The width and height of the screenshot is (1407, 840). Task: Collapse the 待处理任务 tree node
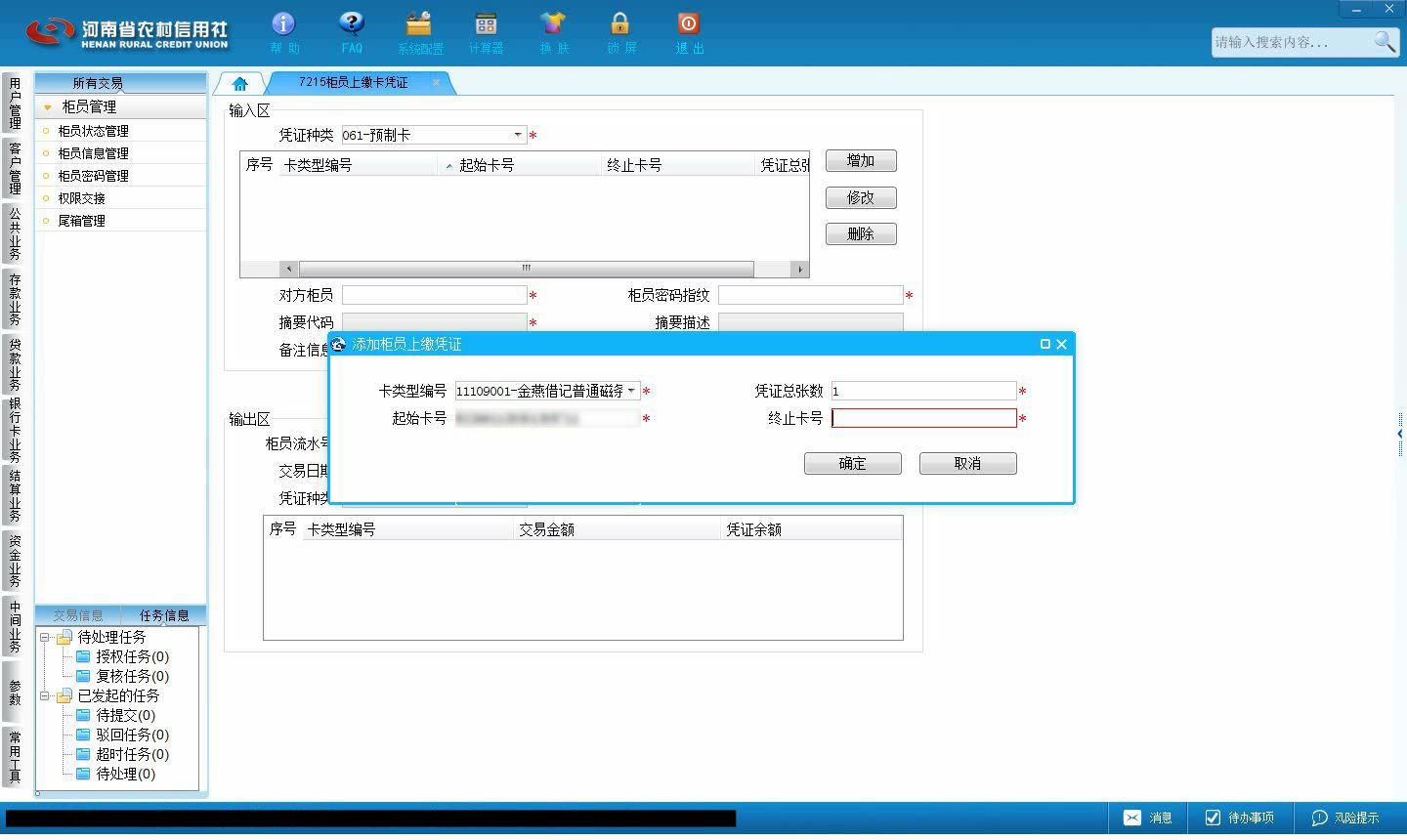pos(44,637)
